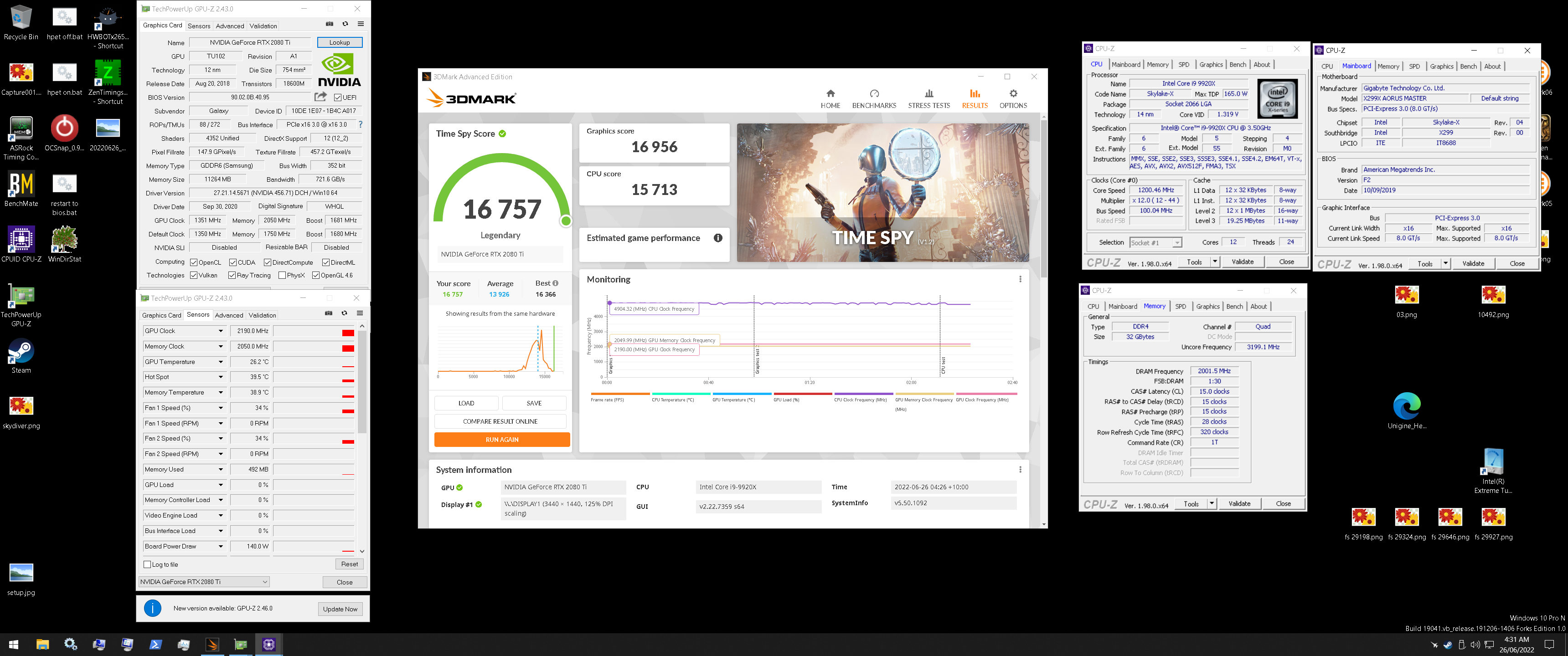This screenshot has width=1568, height=656.
Task: Toggle the Ray Tracing checkbox
Action: [232, 275]
